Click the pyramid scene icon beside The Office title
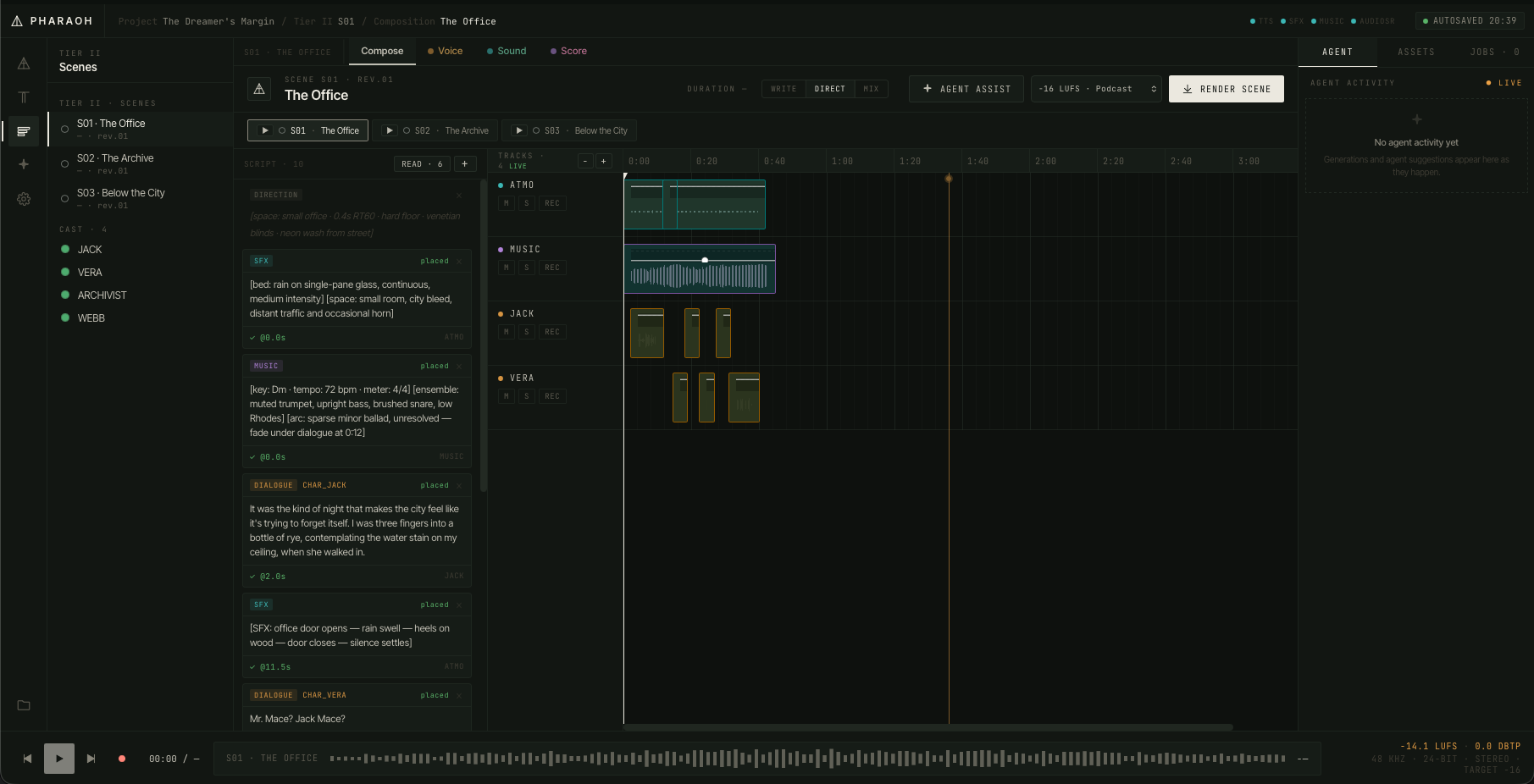Screen dimensions: 1534x784 259,89
